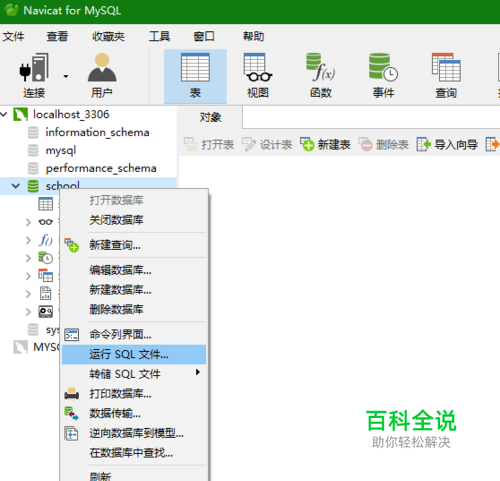Switch to the 对象 objects tab
This screenshot has width=500, height=481.
pos(210,117)
